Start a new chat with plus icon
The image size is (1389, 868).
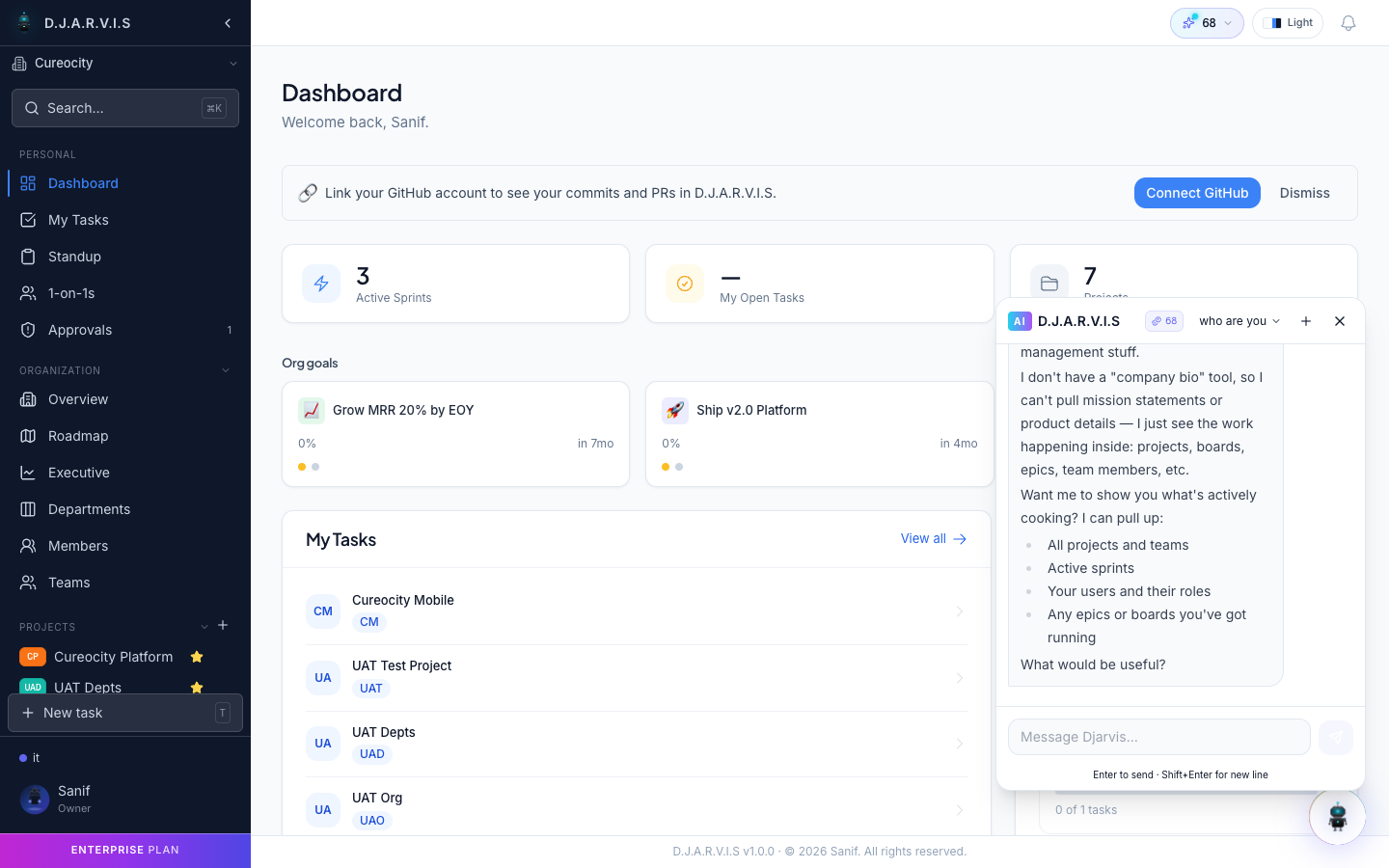(x=1306, y=321)
